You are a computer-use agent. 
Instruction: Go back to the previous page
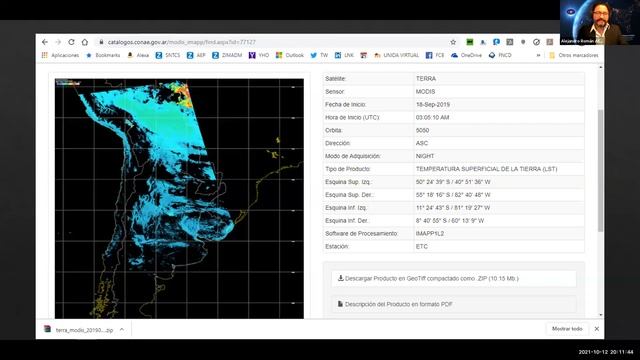[45, 42]
